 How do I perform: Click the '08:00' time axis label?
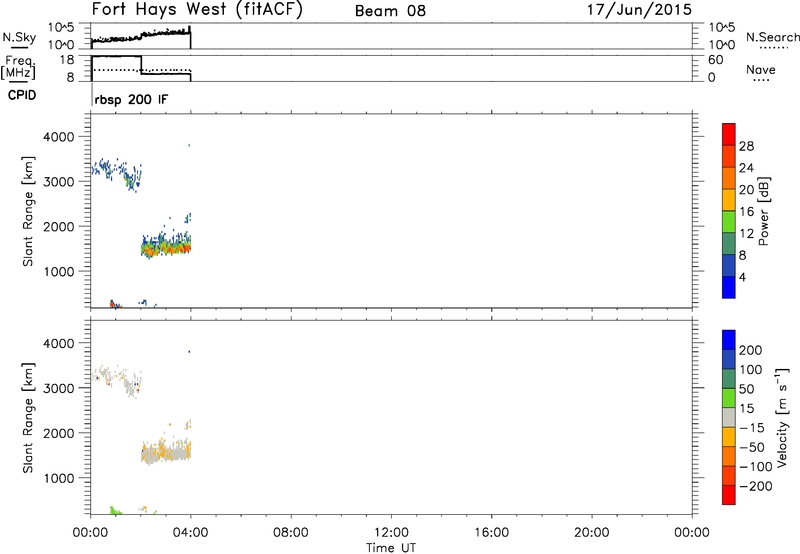pyautogui.click(x=291, y=532)
